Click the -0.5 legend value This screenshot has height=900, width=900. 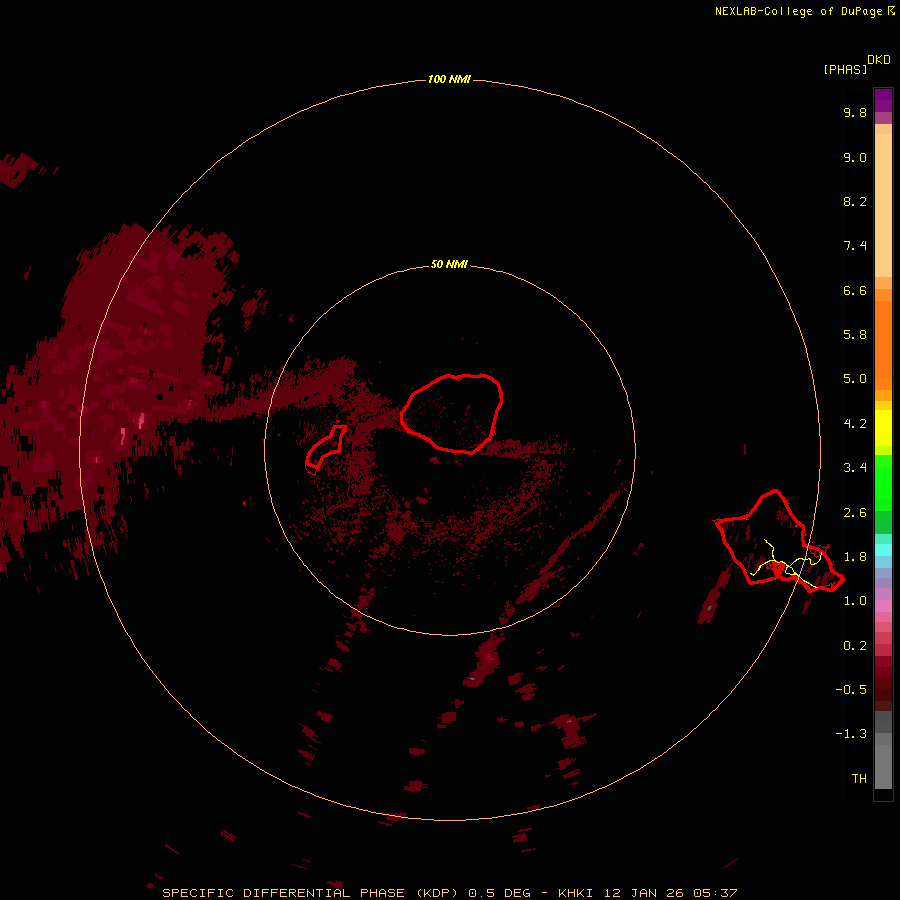tap(851, 690)
